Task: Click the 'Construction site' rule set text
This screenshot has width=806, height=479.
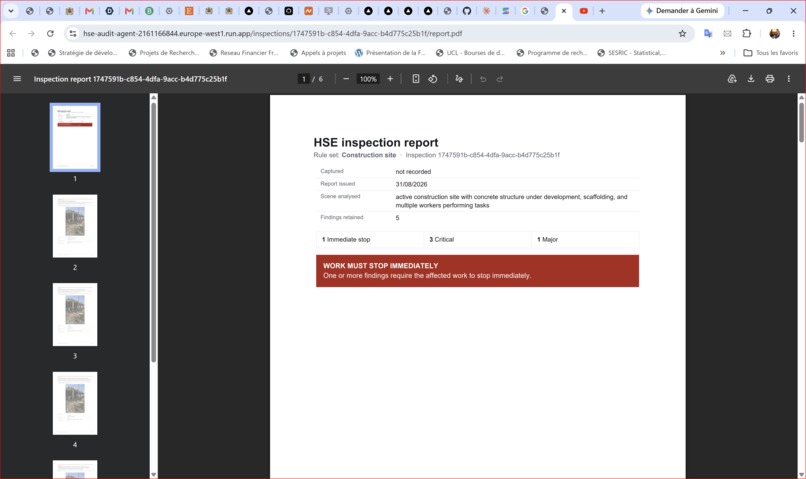Action: click(369, 155)
